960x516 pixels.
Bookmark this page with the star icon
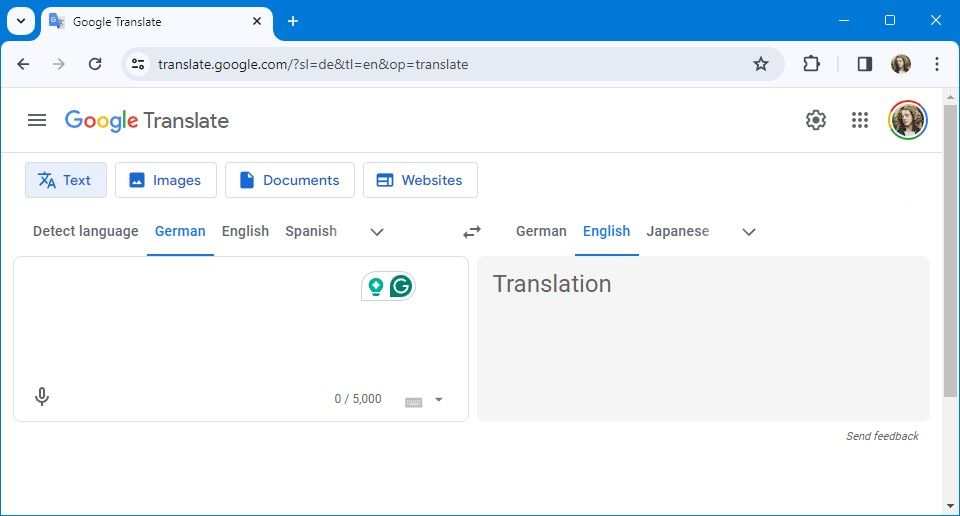point(760,64)
